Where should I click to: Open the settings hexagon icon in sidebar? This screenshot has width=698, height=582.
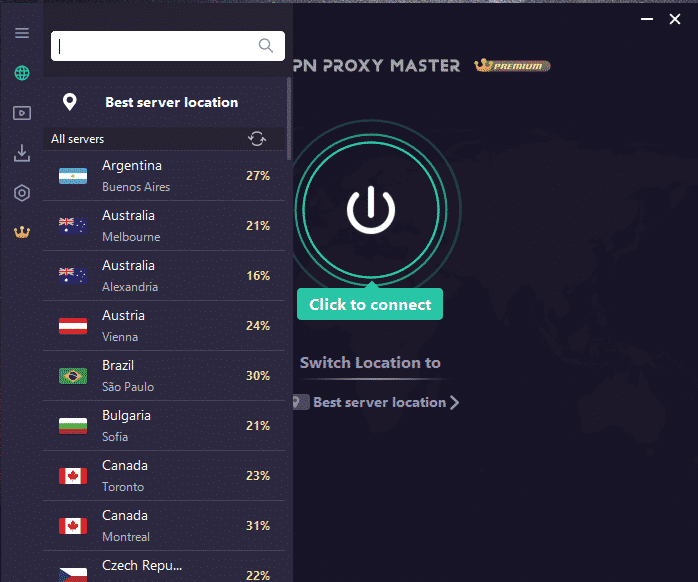click(x=22, y=193)
